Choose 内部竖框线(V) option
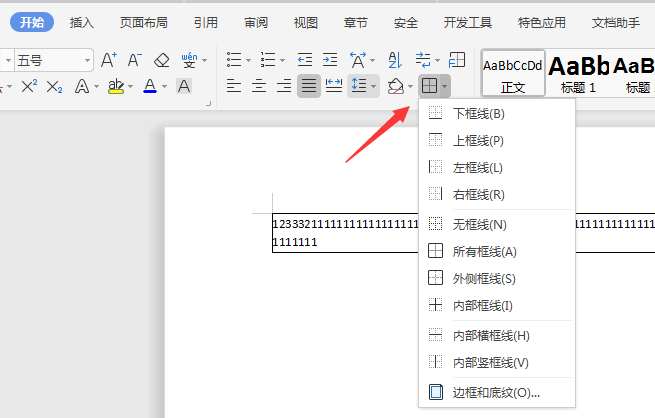The width and height of the screenshot is (655, 418). [x=497, y=362]
